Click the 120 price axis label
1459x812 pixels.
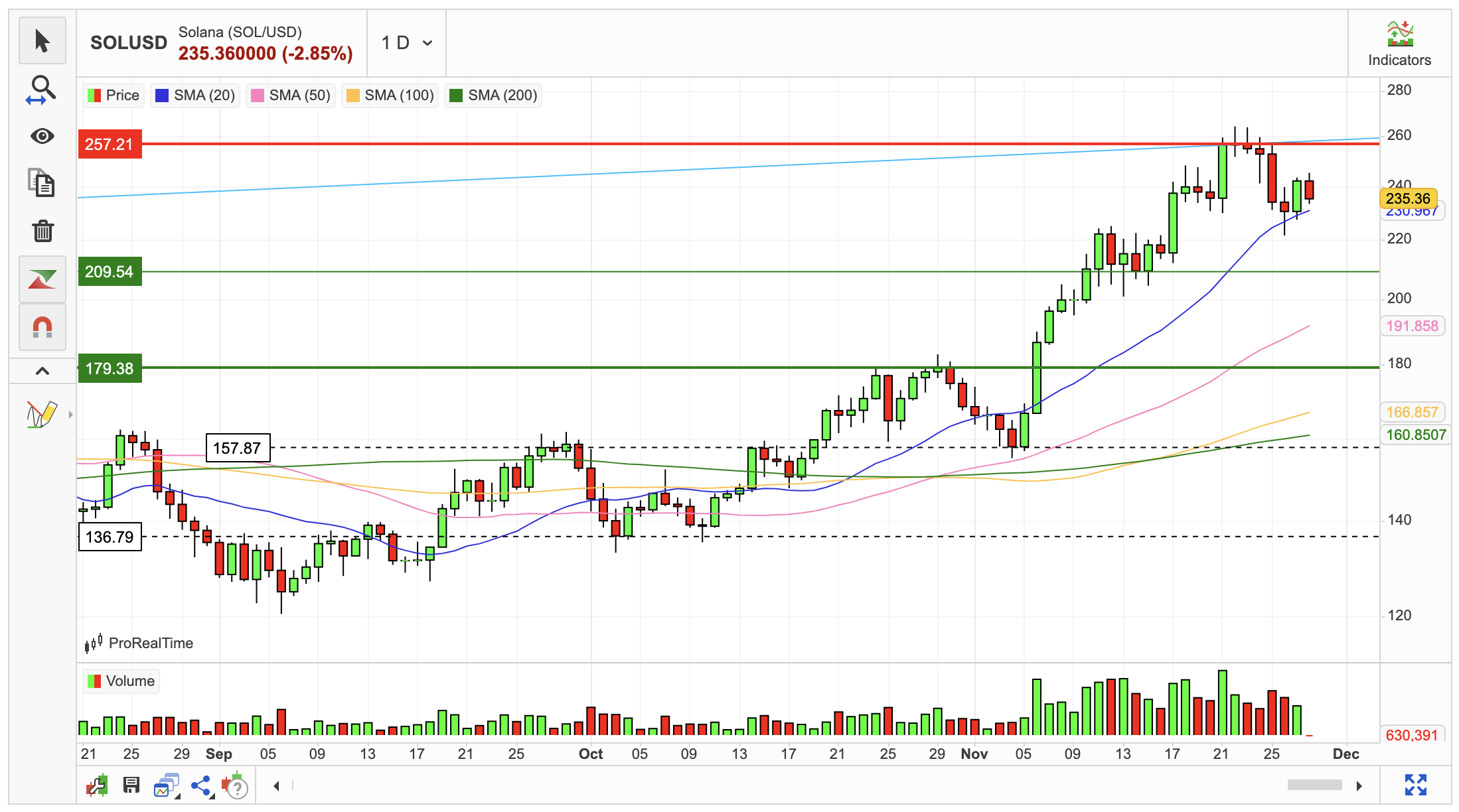point(1399,615)
